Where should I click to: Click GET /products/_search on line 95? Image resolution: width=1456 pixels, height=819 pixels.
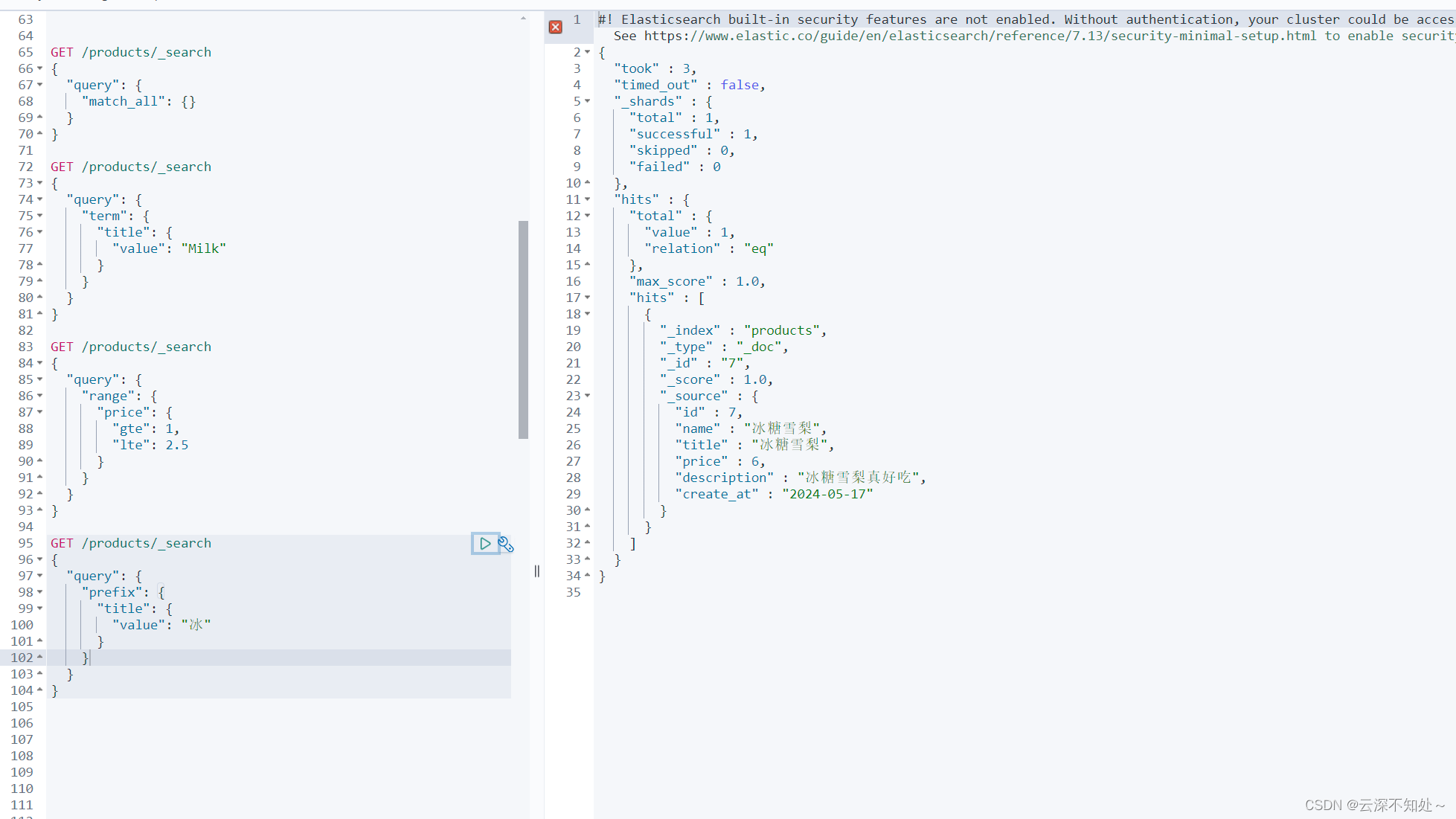pyautogui.click(x=131, y=543)
